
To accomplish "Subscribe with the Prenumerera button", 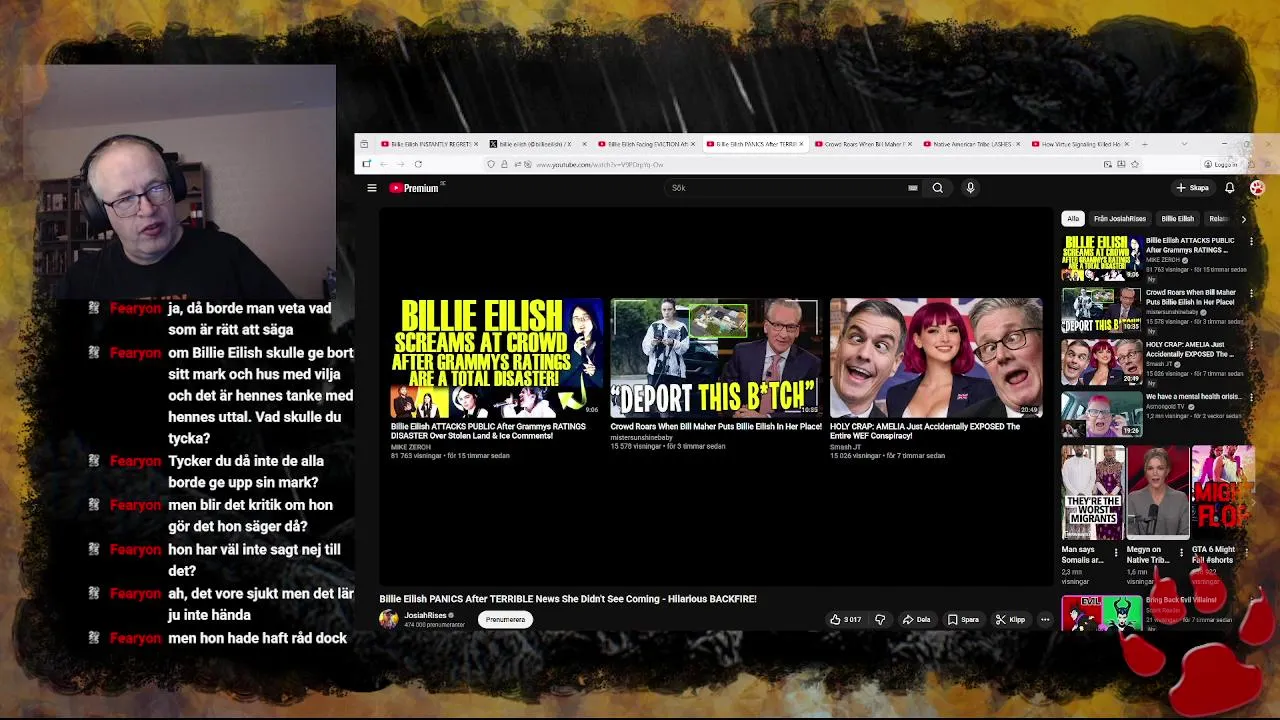I will click(x=505, y=619).
